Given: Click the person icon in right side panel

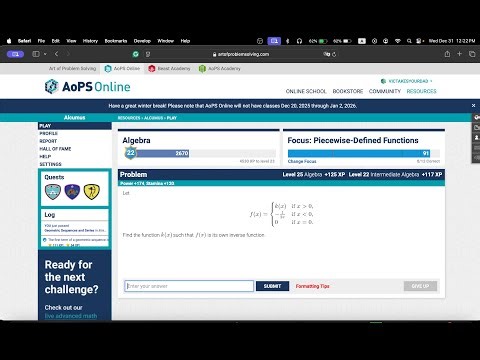Looking at the screenshot, I should [x=476, y=138].
